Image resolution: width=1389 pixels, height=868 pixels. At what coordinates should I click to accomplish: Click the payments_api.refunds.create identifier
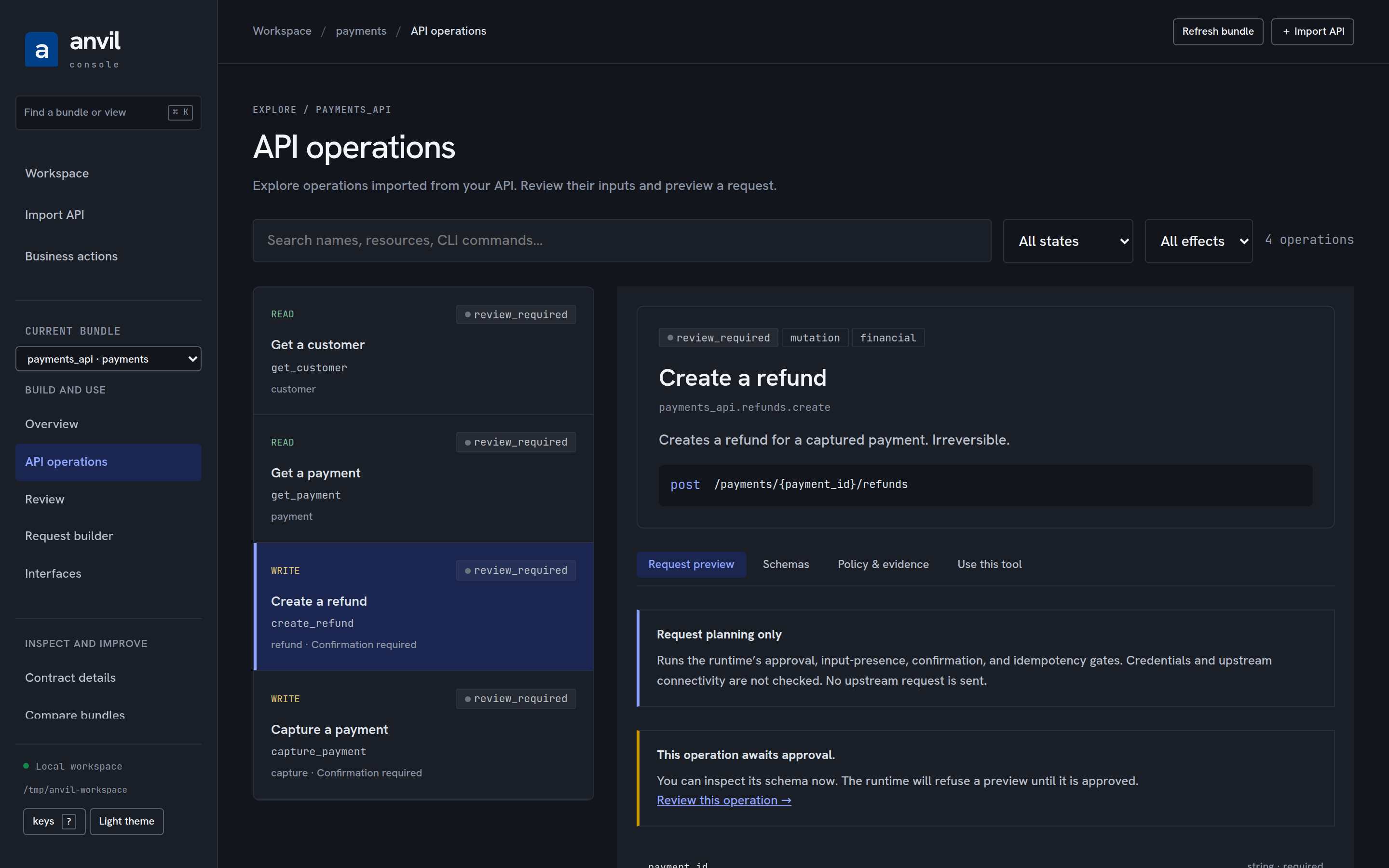(x=745, y=407)
